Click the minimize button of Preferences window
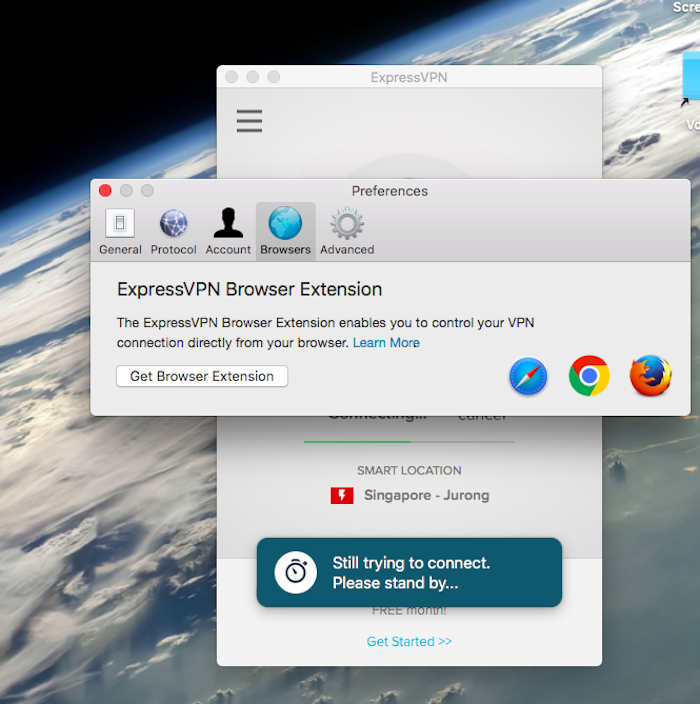 [126, 190]
